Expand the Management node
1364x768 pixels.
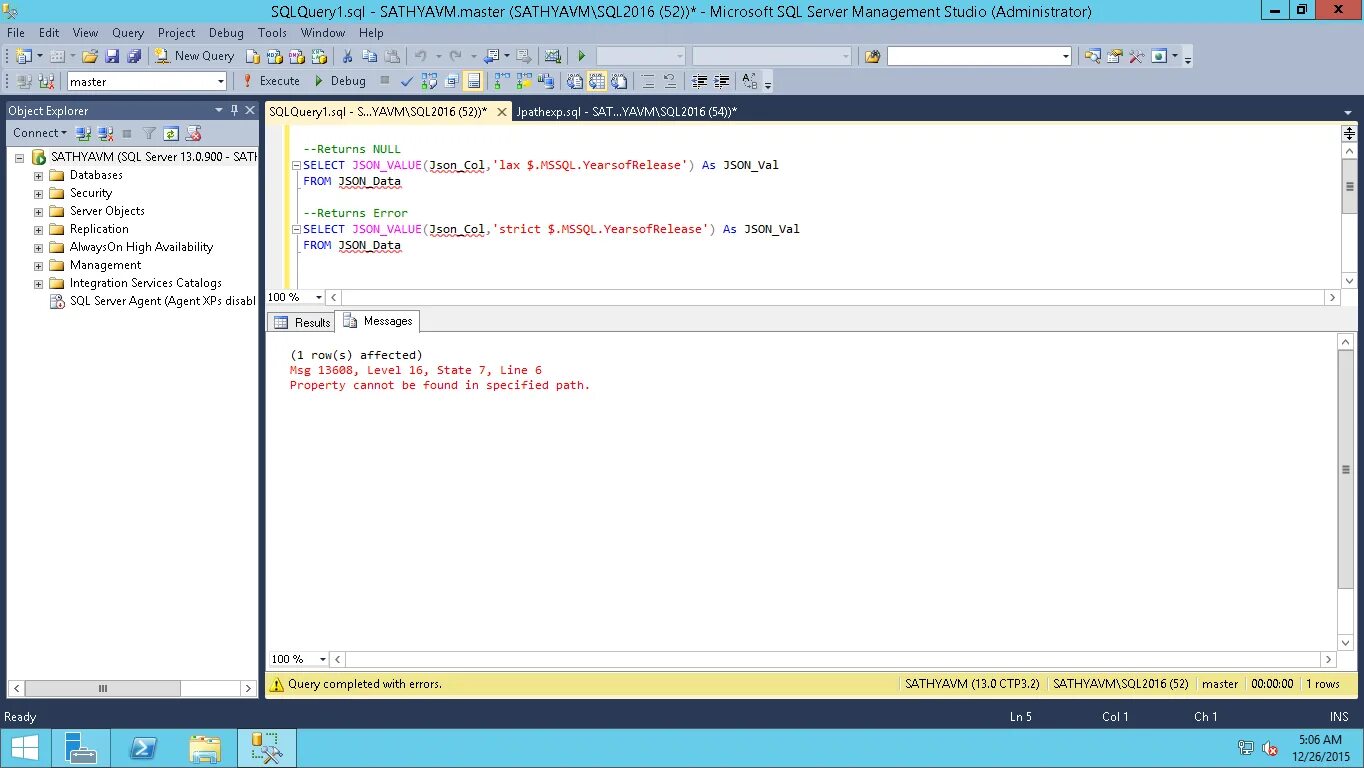(38, 266)
